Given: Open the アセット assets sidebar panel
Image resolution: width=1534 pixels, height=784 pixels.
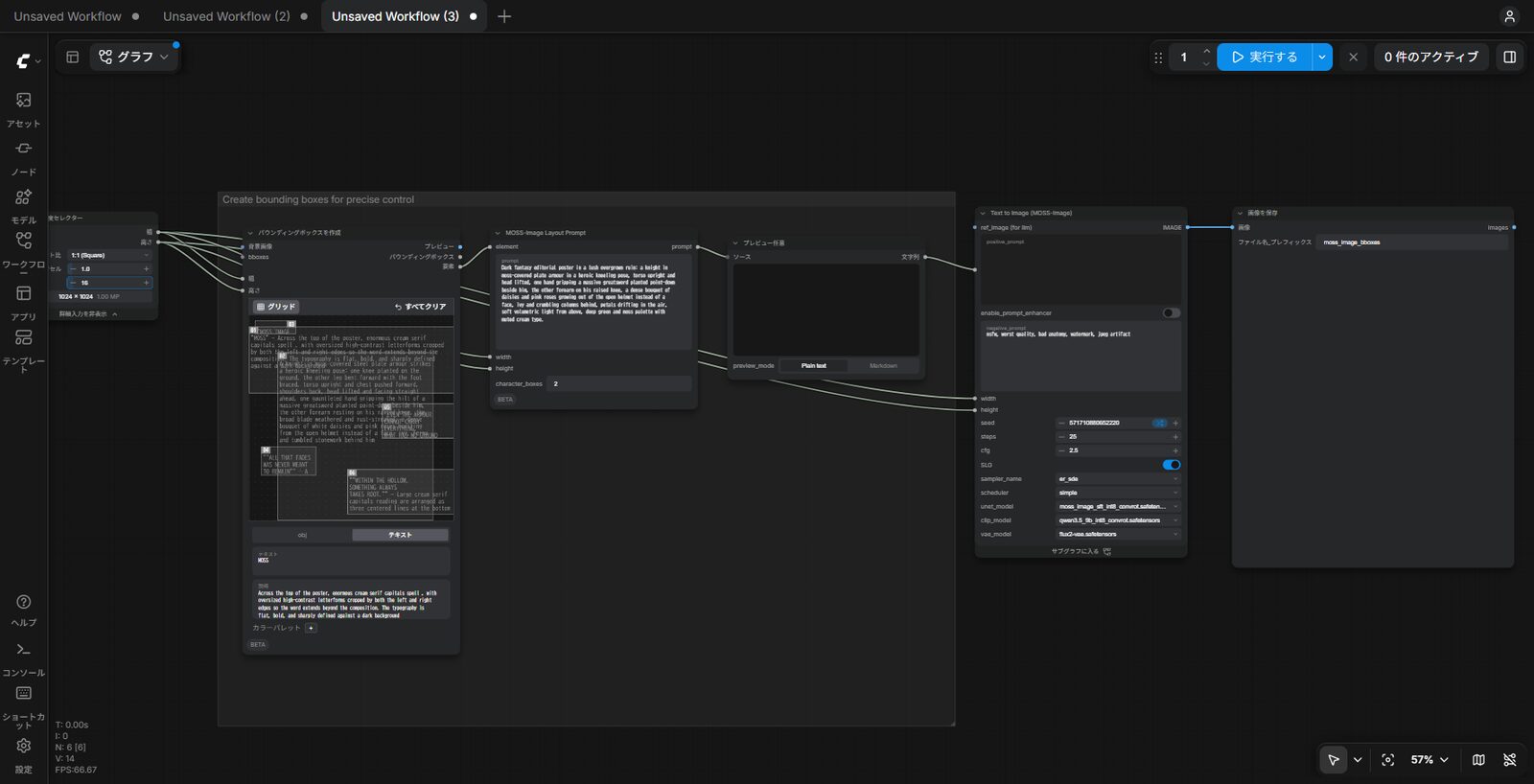Looking at the screenshot, I should tap(23, 109).
